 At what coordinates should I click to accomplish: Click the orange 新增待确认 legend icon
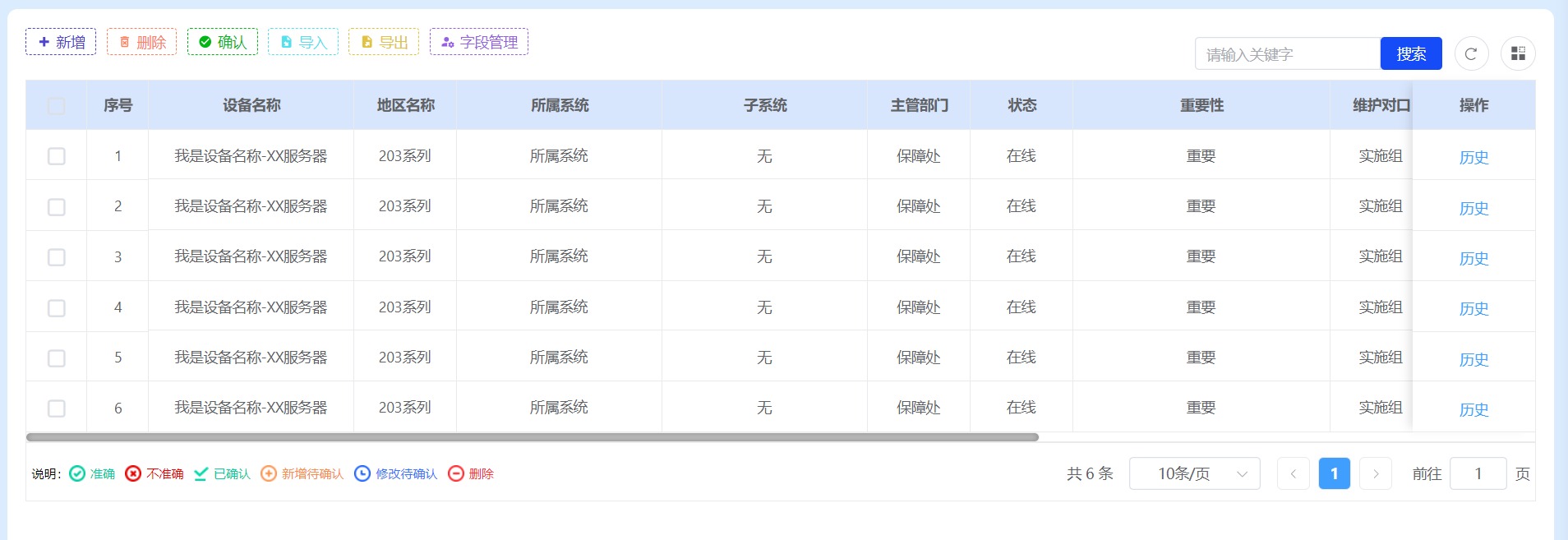[x=269, y=473]
